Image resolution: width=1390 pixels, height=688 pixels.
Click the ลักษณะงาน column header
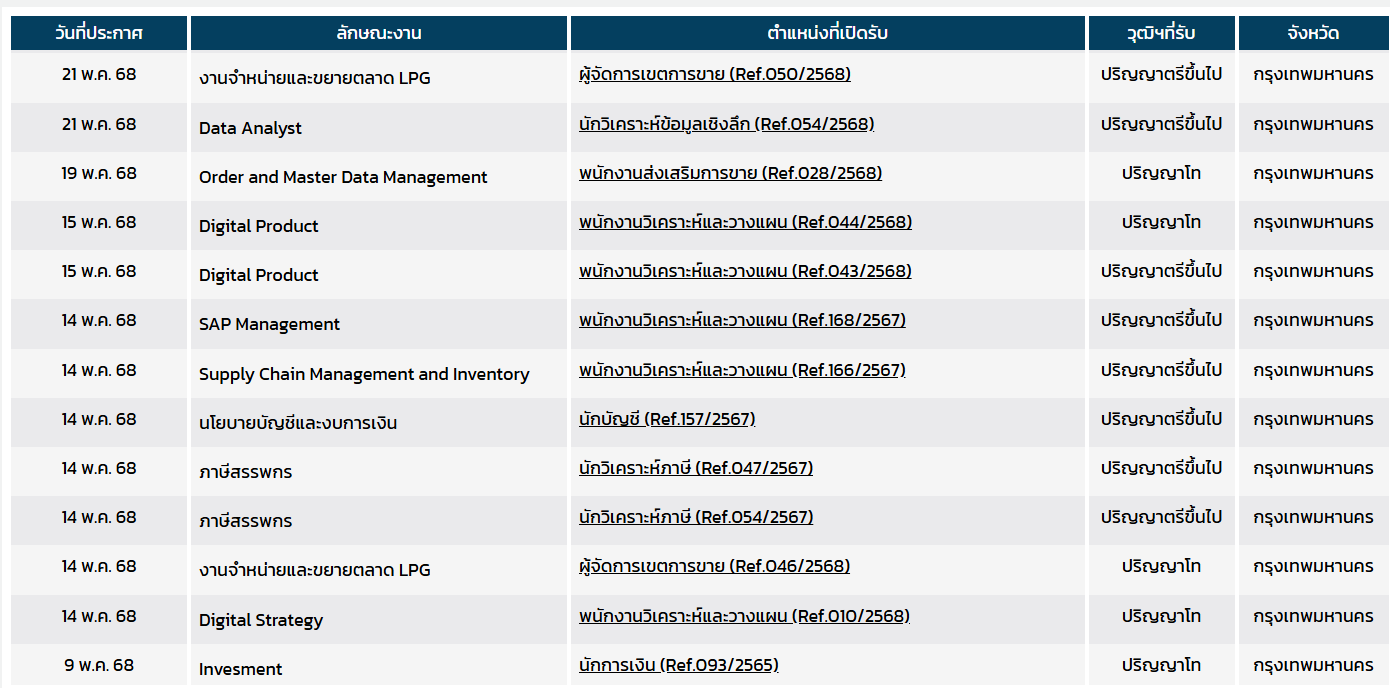[379, 33]
